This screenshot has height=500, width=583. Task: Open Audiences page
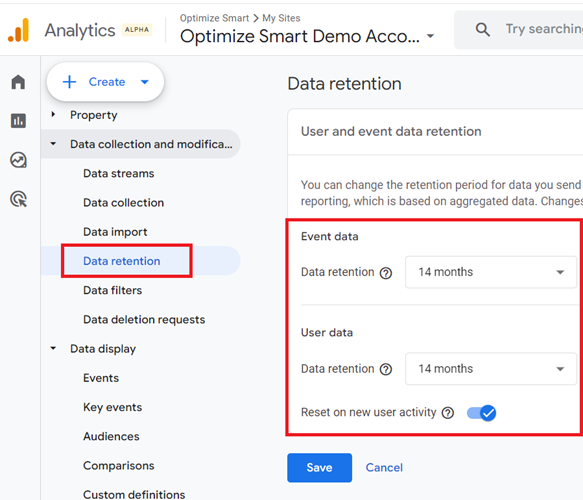112,436
